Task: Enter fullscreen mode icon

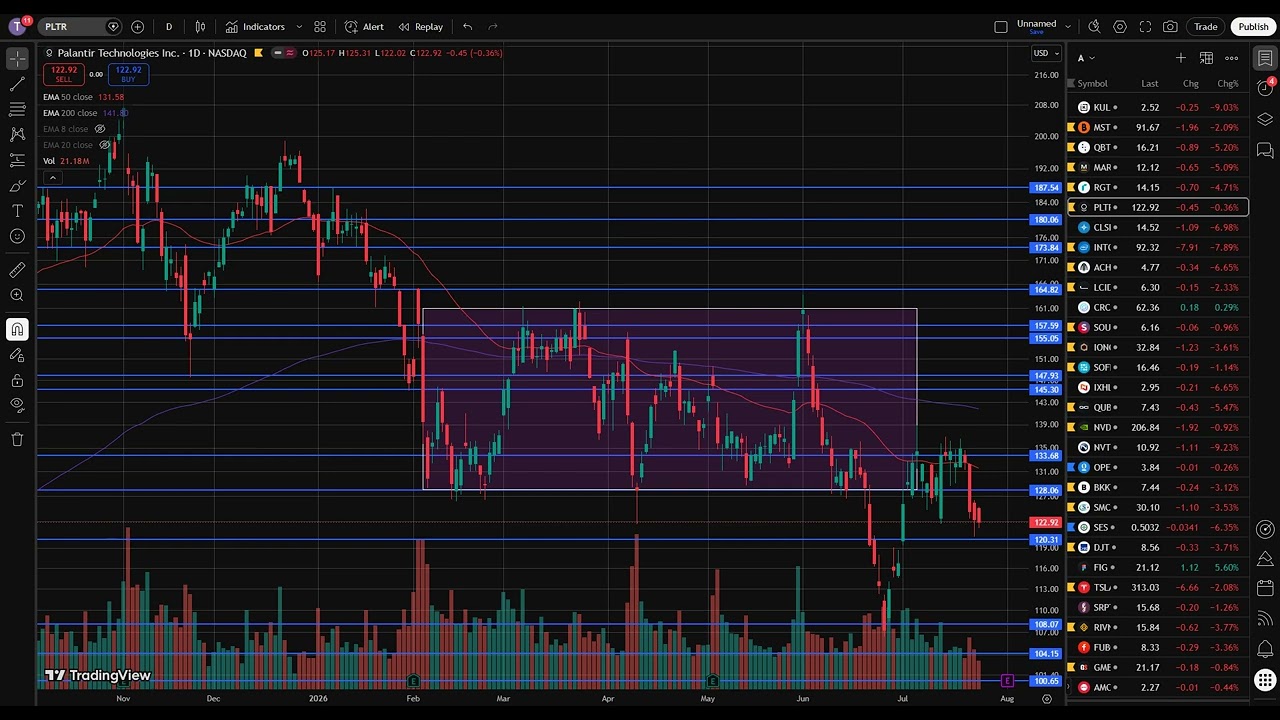Action: (1145, 27)
